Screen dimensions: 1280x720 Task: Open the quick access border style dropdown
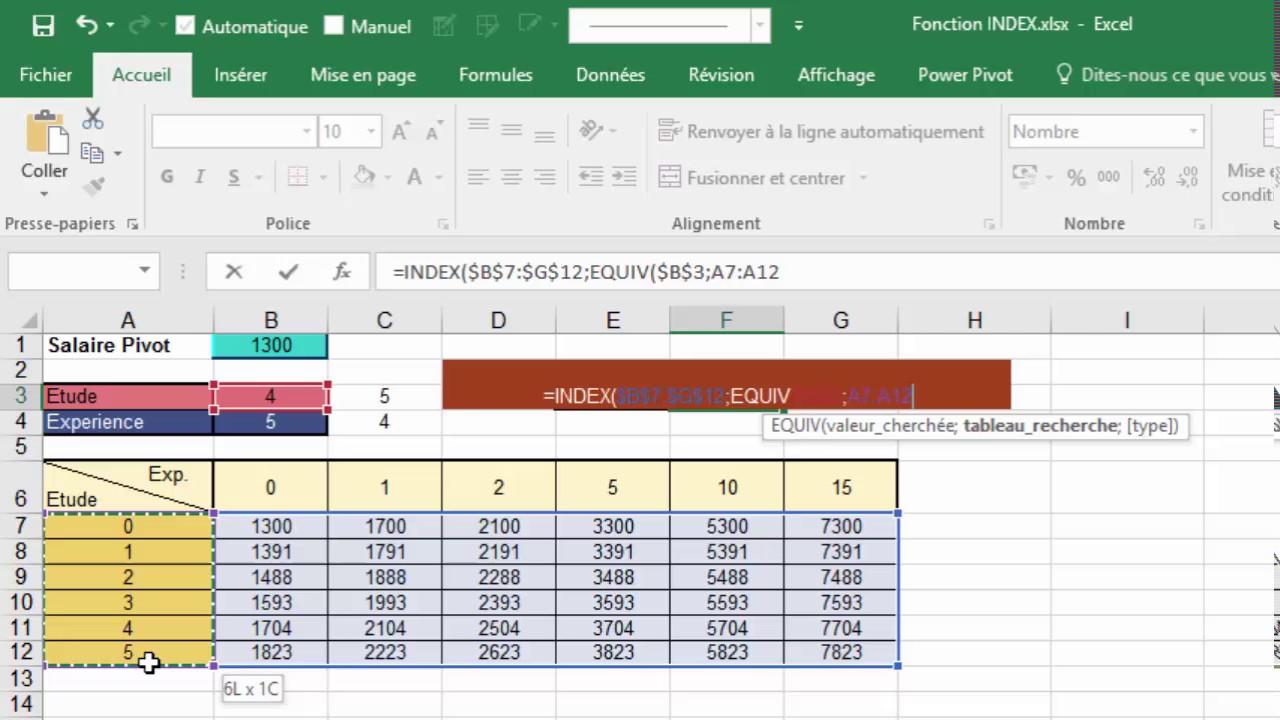point(761,26)
